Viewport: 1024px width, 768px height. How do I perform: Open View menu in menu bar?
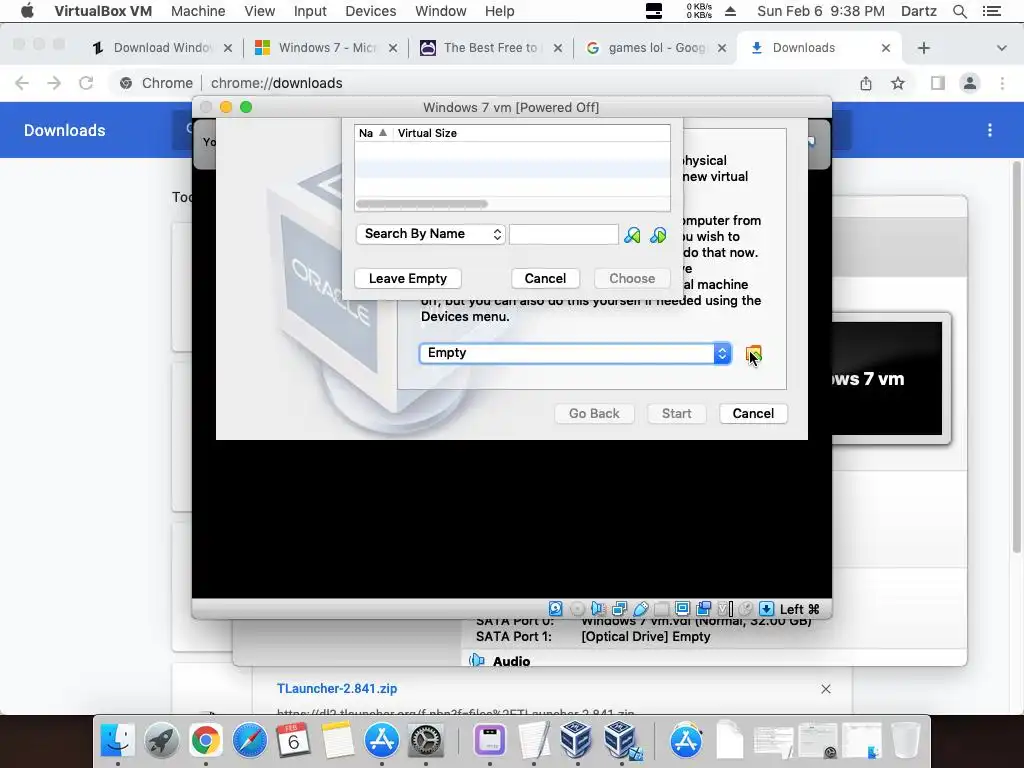[259, 11]
